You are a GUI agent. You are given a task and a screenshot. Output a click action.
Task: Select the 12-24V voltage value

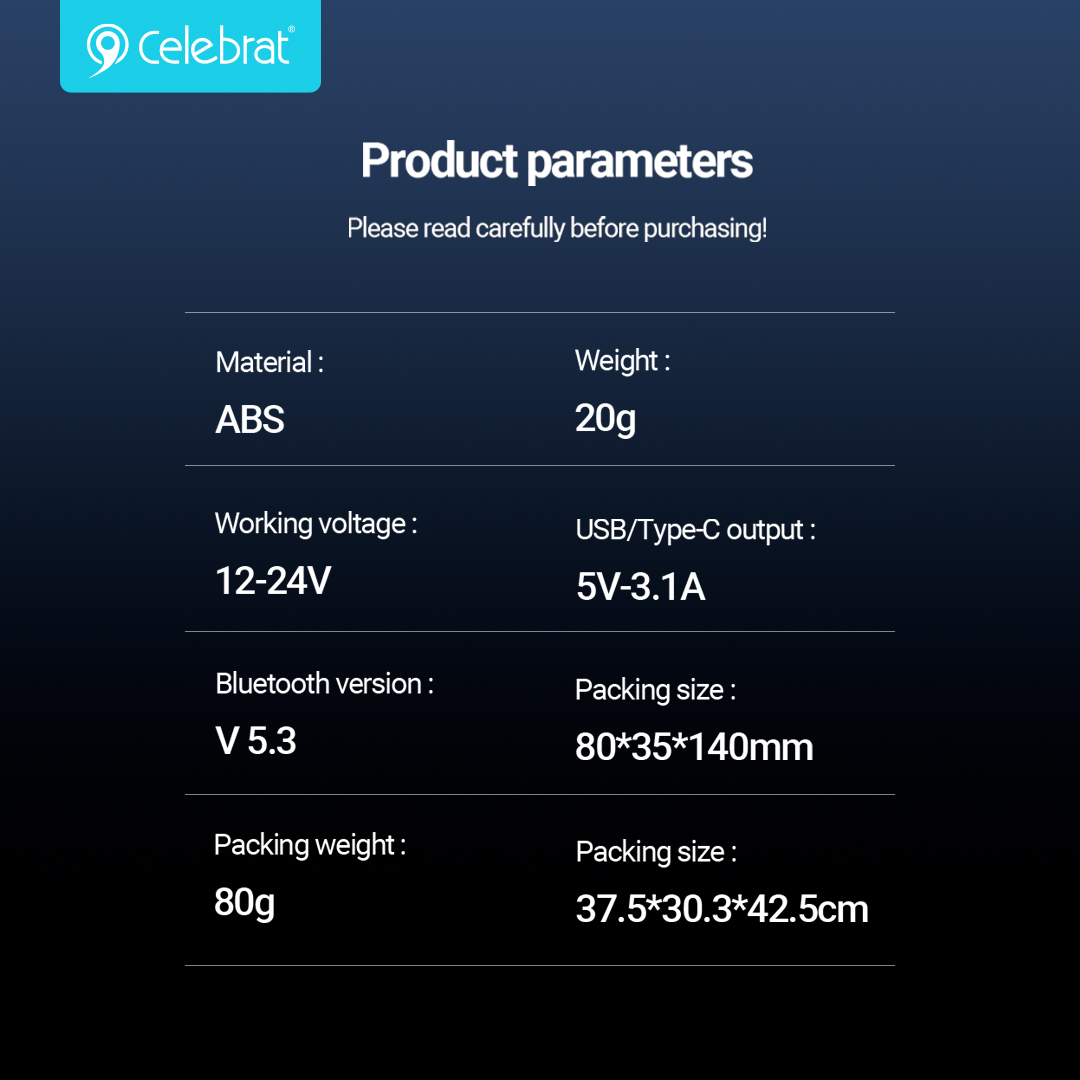[273, 580]
